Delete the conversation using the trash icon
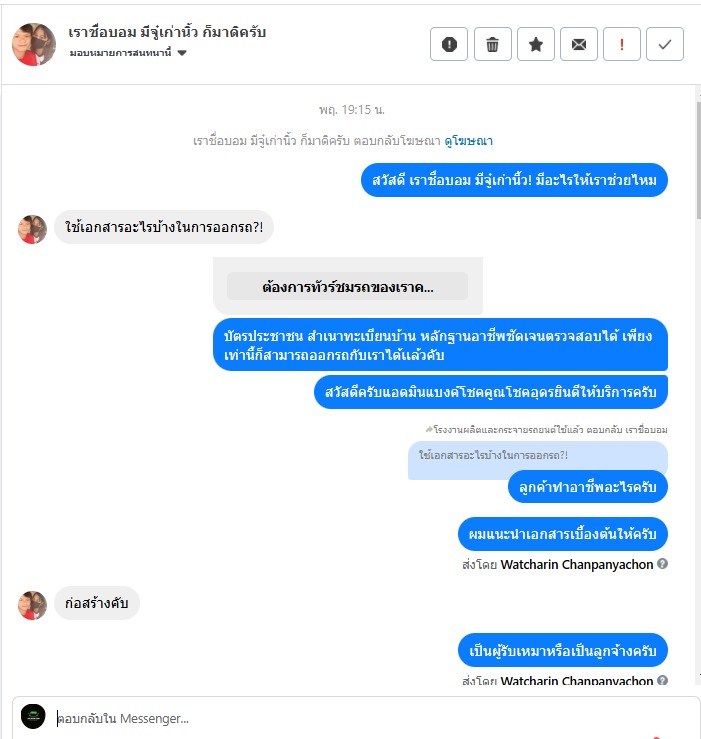The height and width of the screenshot is (739, 701). click(493, 44)
